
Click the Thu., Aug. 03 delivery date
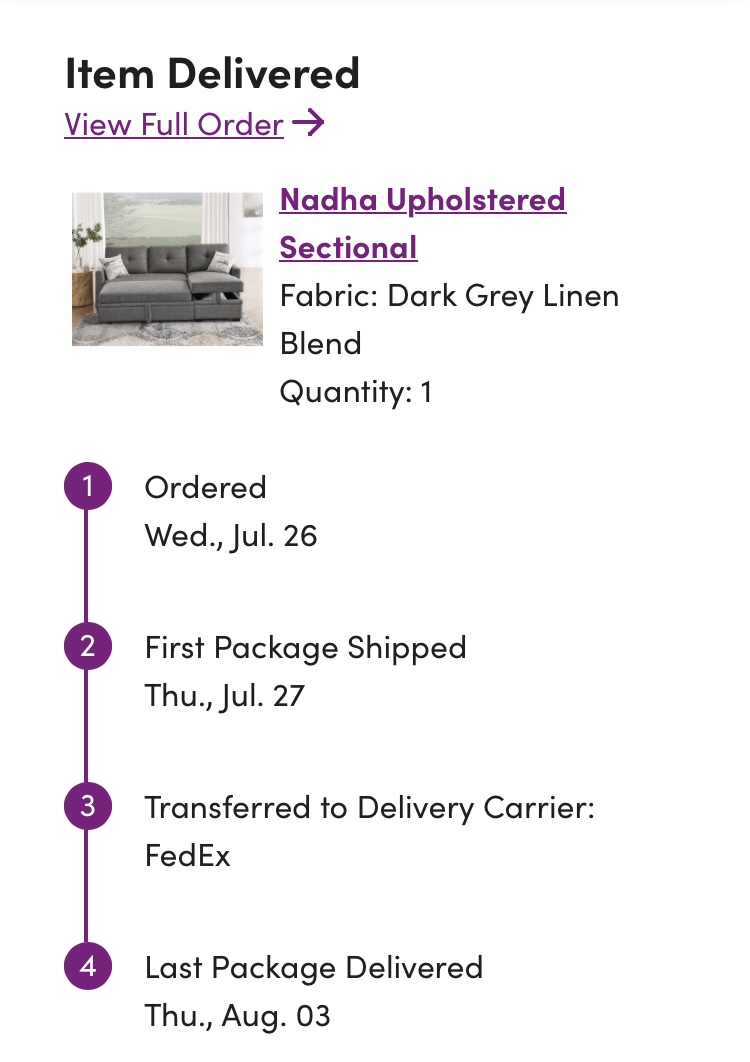238,1017
